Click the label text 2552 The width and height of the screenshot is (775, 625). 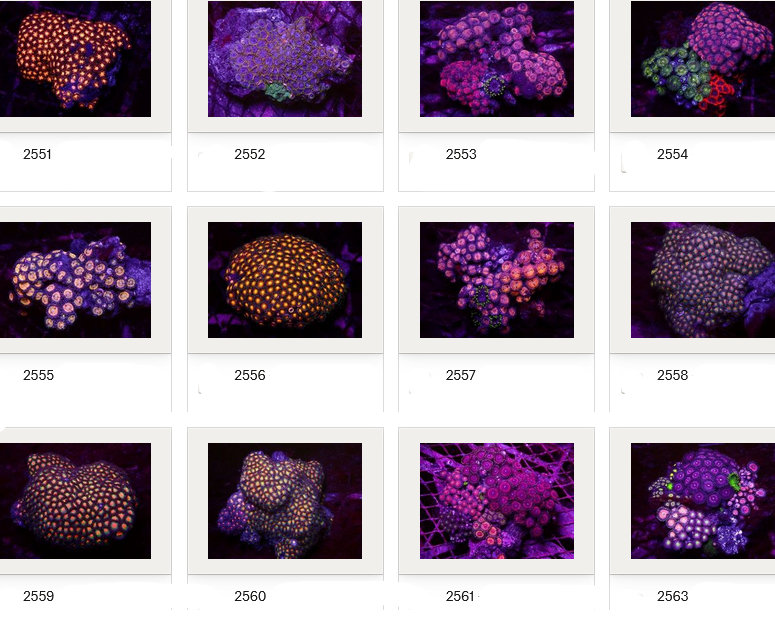[x=250, y=154]
